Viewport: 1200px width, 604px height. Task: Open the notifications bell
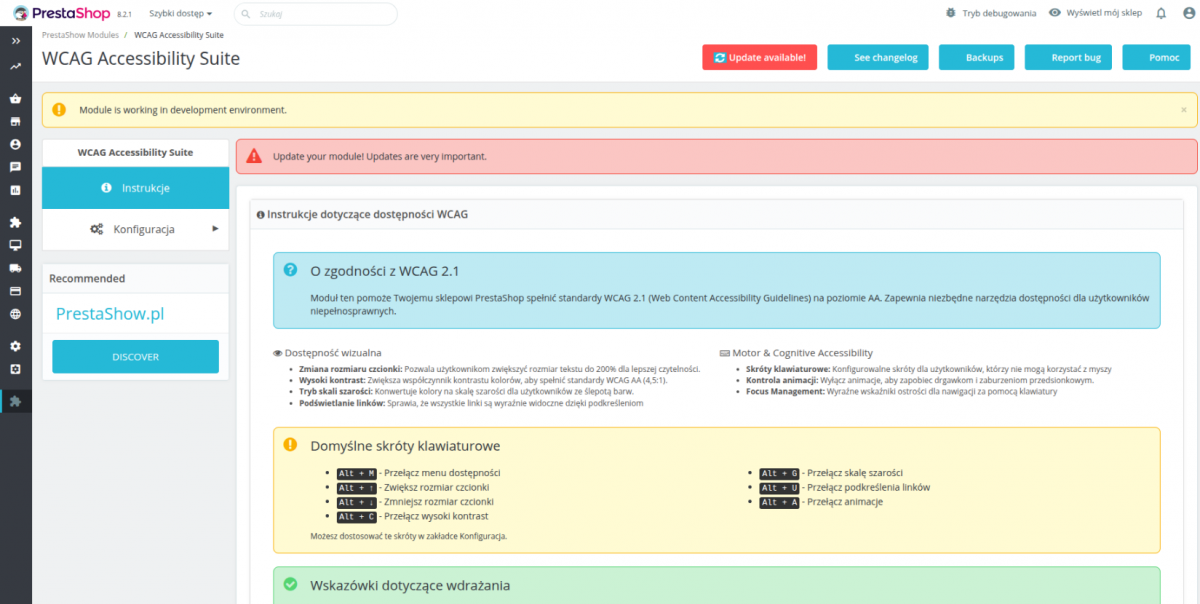coord(1161,14)
